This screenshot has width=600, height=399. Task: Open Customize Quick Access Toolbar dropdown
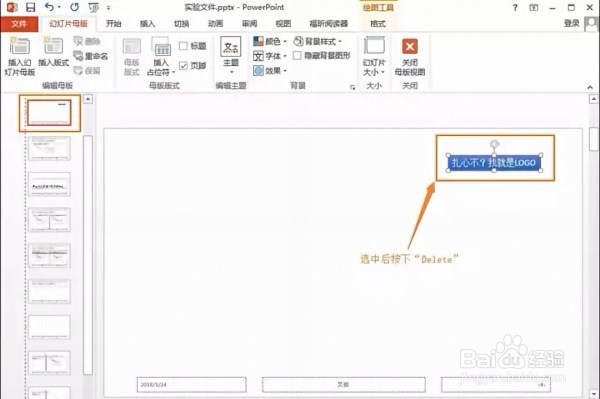(x=108, y=8)
